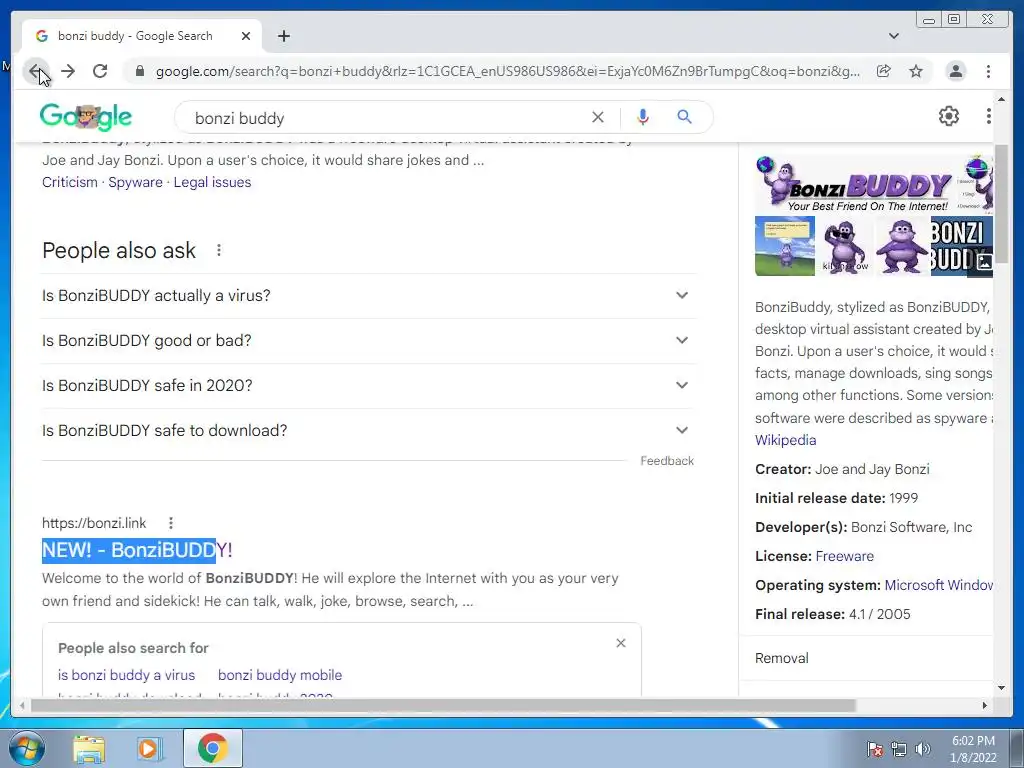
Task: Open Windows Media Player from taskbar
Action: (x=148, y=749)
